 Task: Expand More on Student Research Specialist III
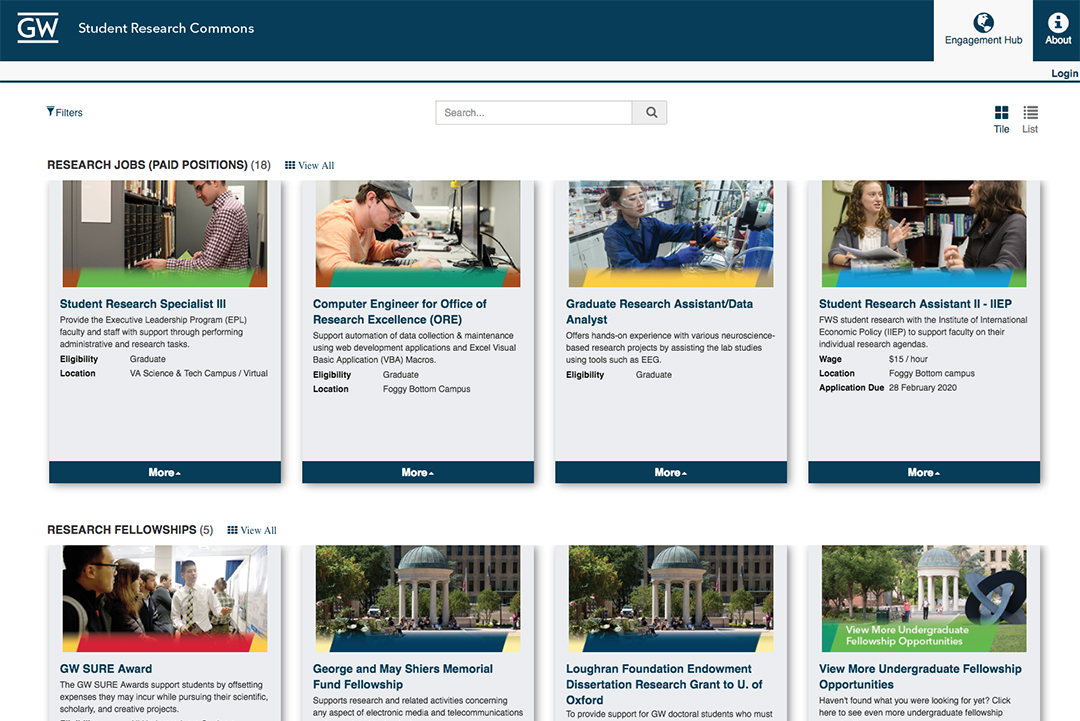(165, 472)
